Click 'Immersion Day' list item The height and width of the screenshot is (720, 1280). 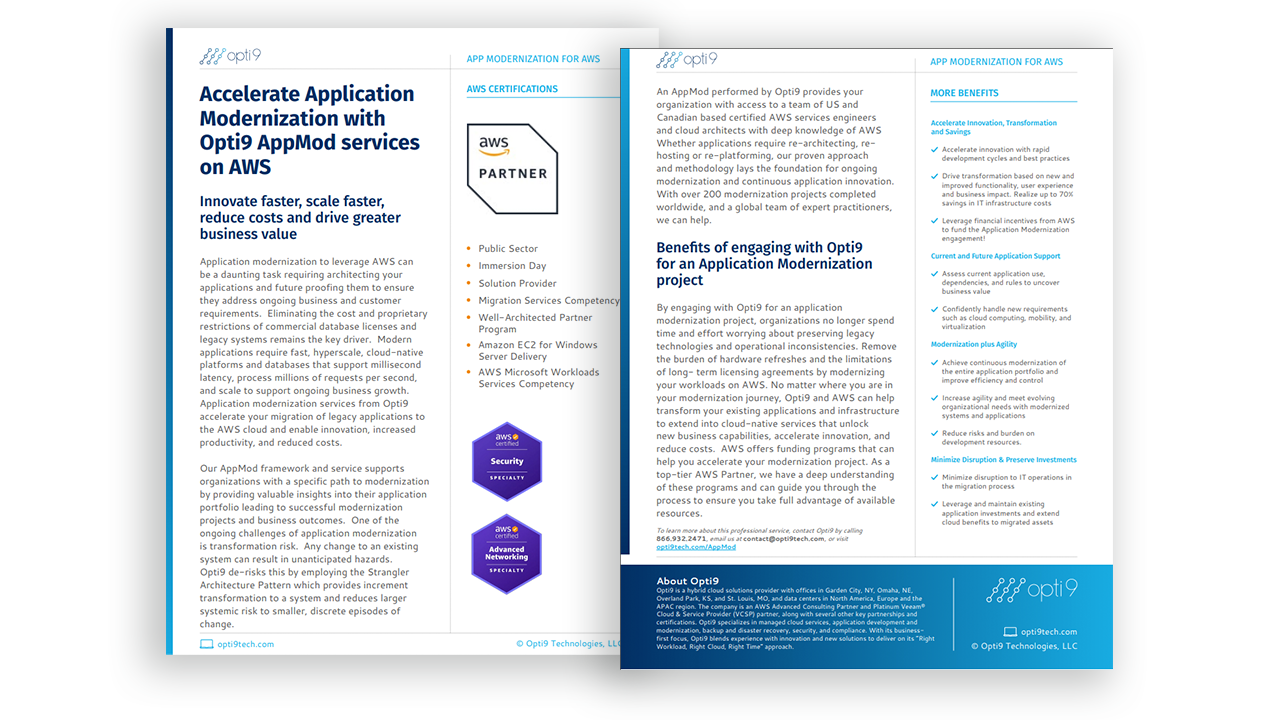click(x=512, y=266)
